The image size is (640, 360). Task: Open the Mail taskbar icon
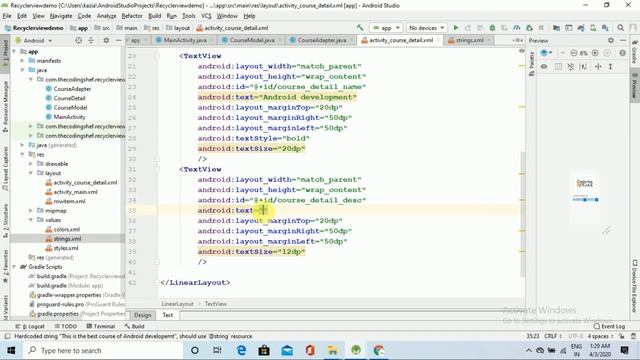point(287,350)
